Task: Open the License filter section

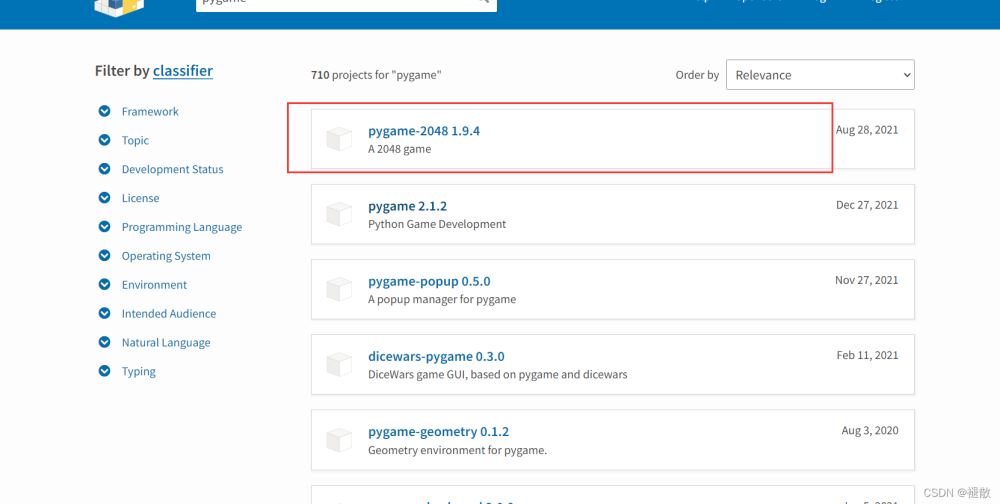Action: pos(105,198)
